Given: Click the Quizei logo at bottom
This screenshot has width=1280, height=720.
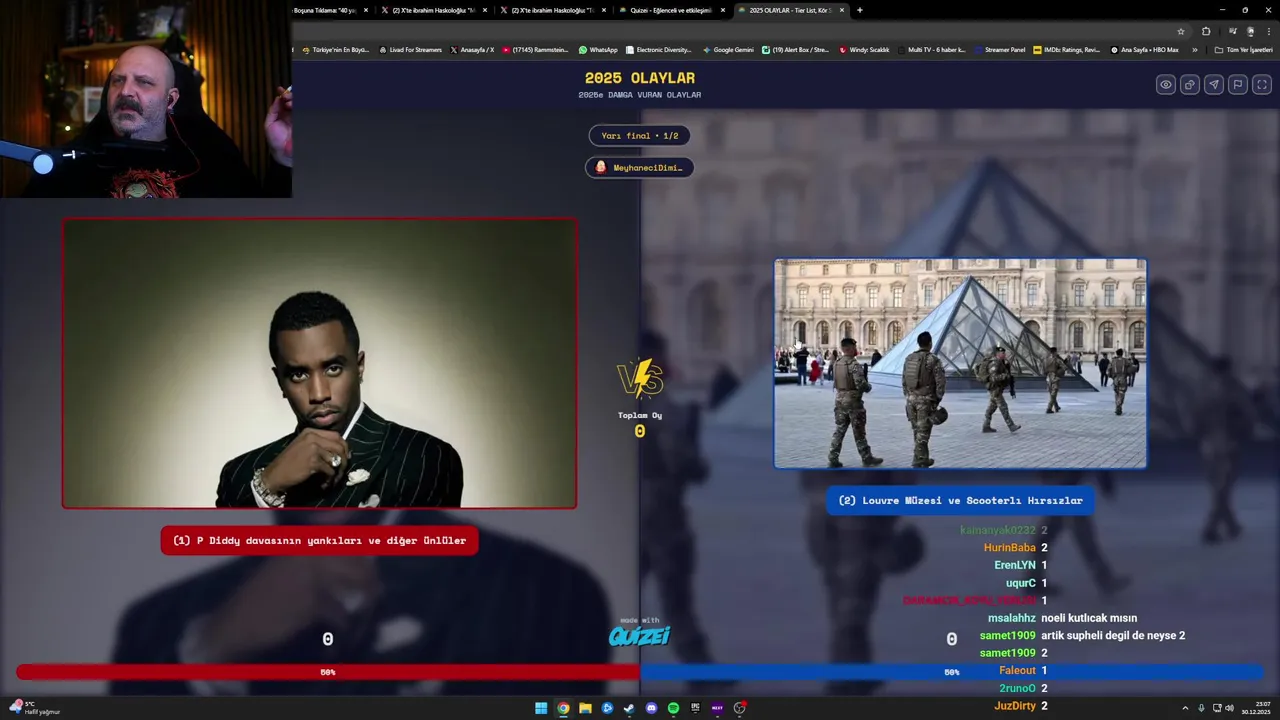Looking at the screenshot, I should tap(640, 634).
